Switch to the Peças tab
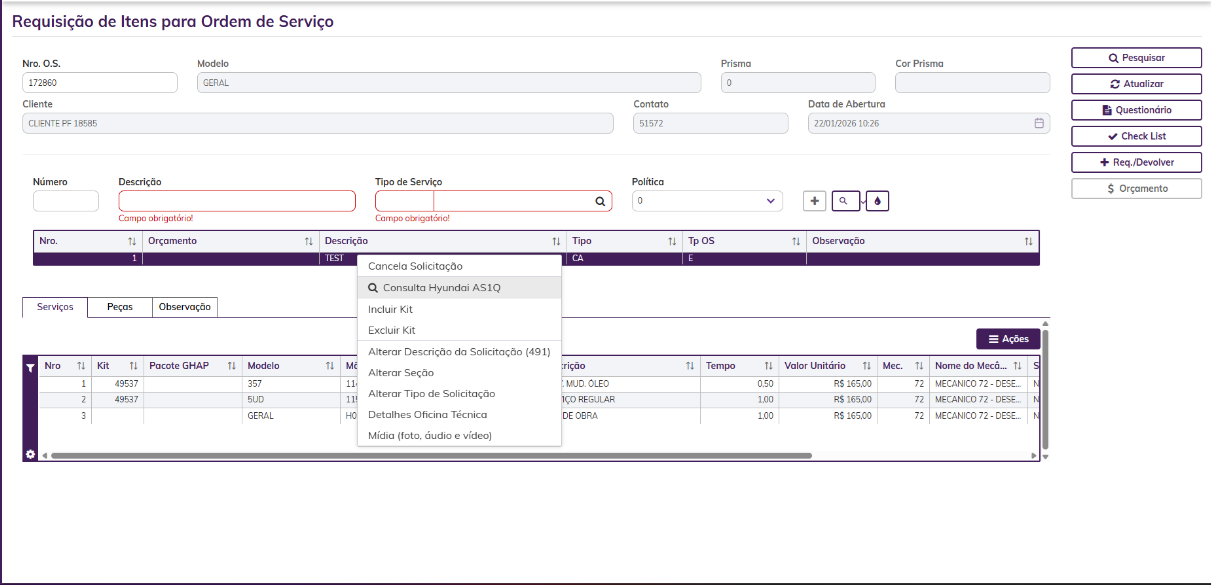The height and width of the screenshot is (587, 1218). point(120,307)
